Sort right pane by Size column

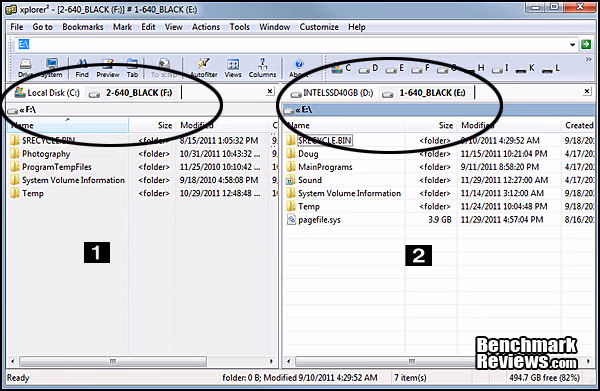tap(431, 125)
